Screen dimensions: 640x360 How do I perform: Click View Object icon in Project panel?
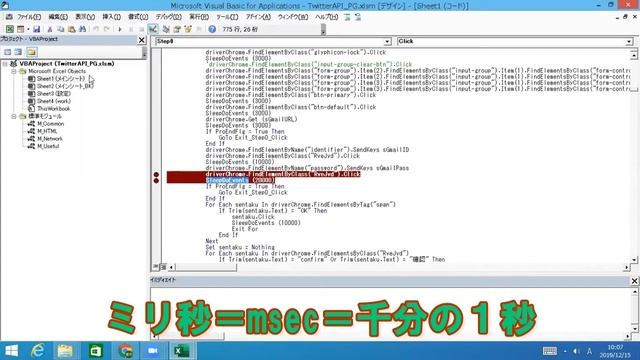[18, 52]
